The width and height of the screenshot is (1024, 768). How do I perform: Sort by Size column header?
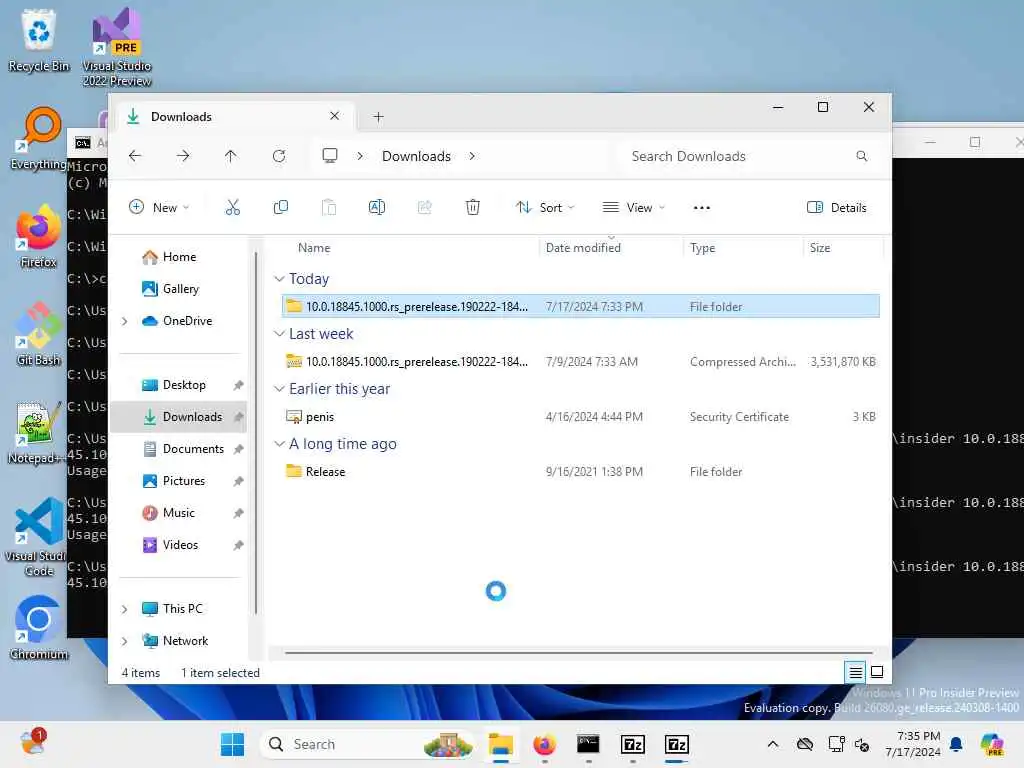coord(820,248)
